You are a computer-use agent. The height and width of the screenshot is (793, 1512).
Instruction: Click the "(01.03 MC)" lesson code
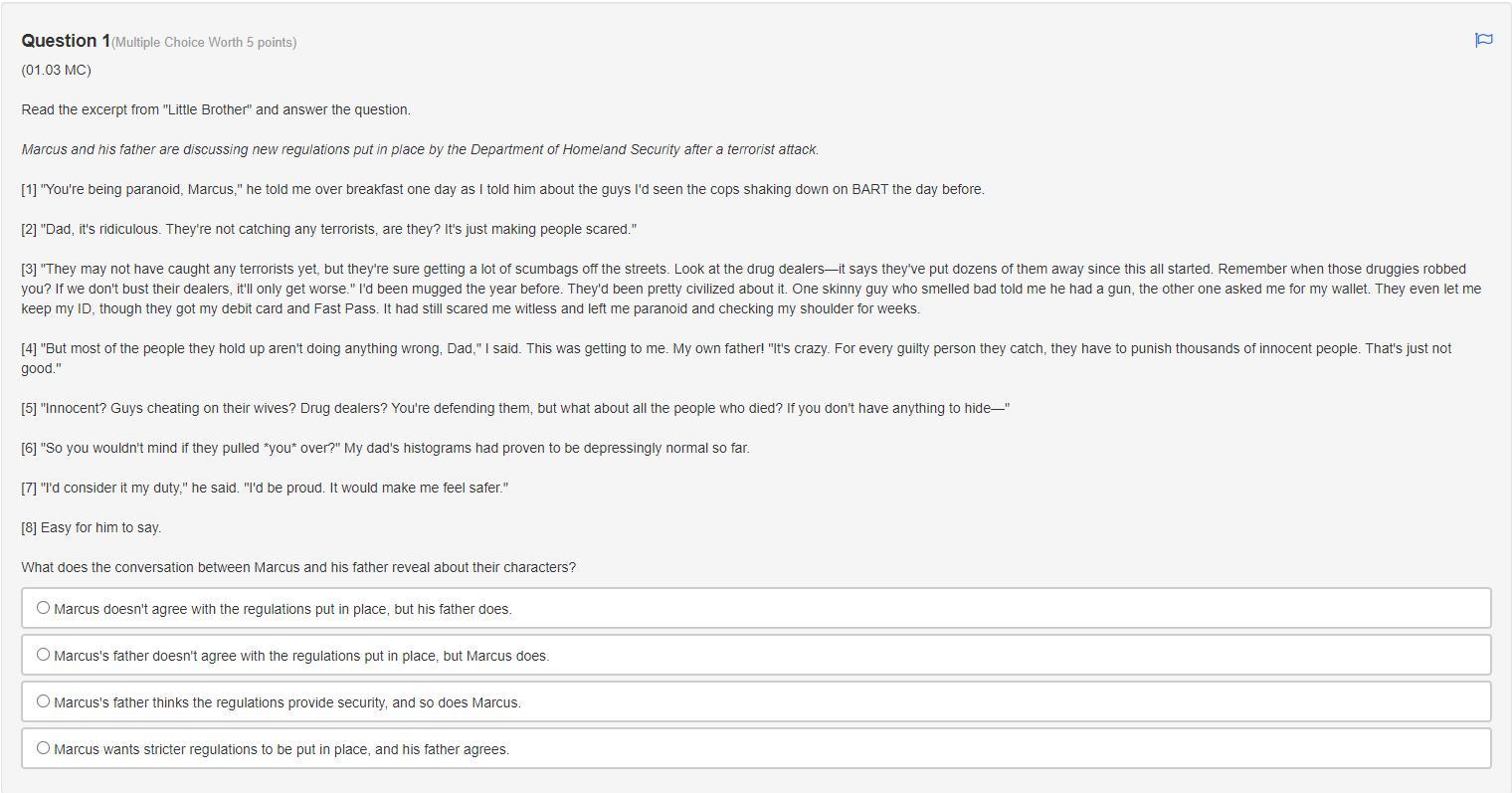56,70
